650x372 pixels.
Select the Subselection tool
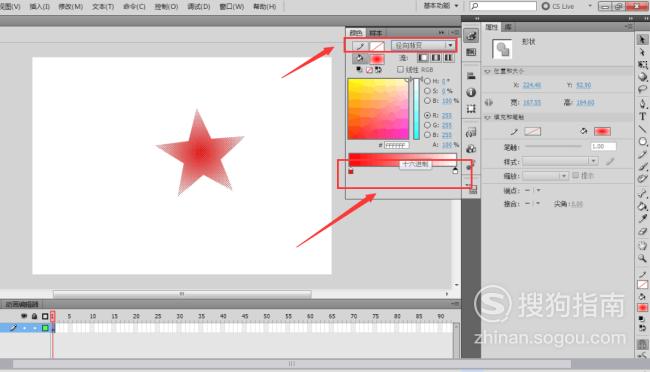[642, 52]
